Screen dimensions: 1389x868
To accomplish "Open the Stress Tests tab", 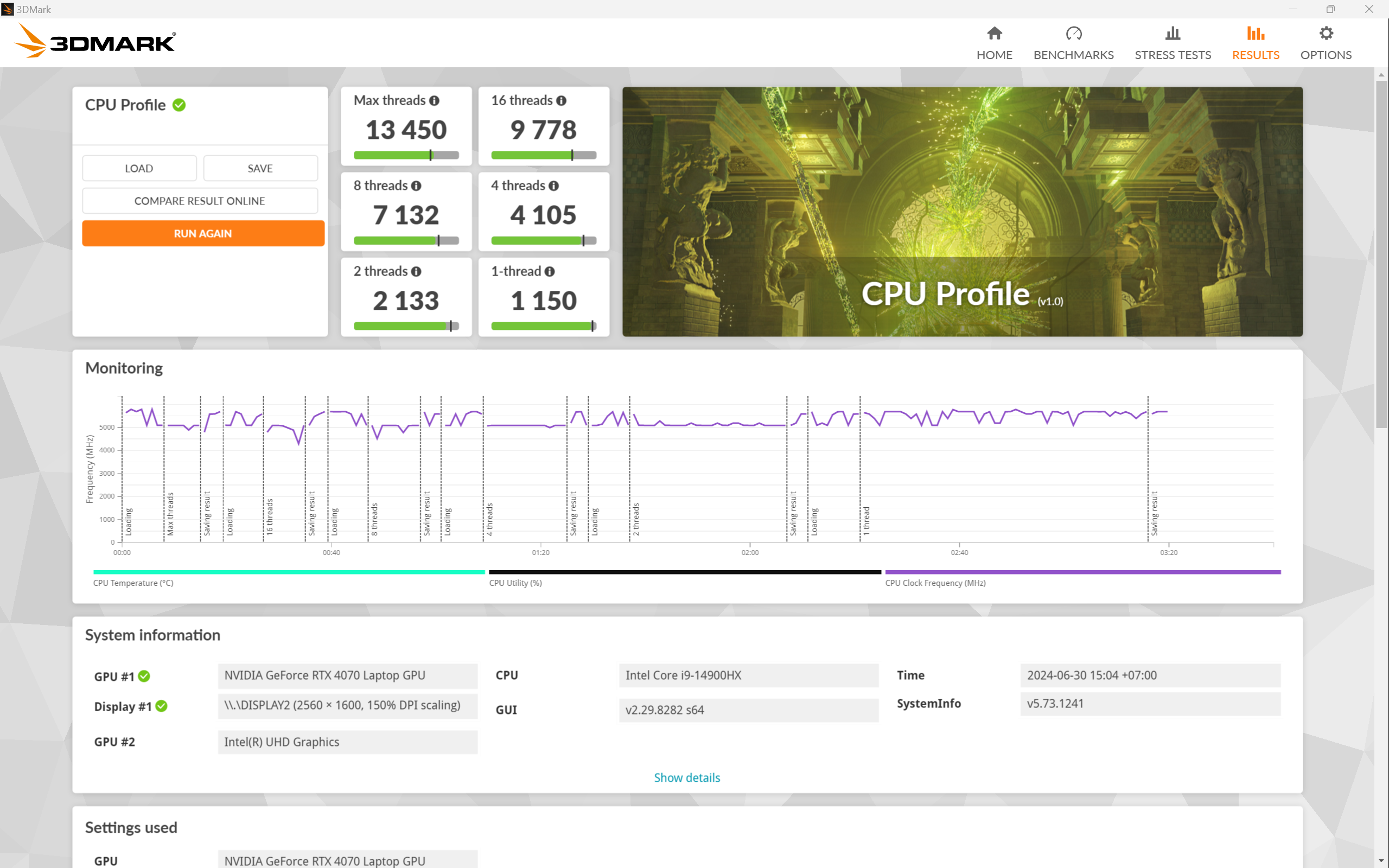I will coord(1173,43).
